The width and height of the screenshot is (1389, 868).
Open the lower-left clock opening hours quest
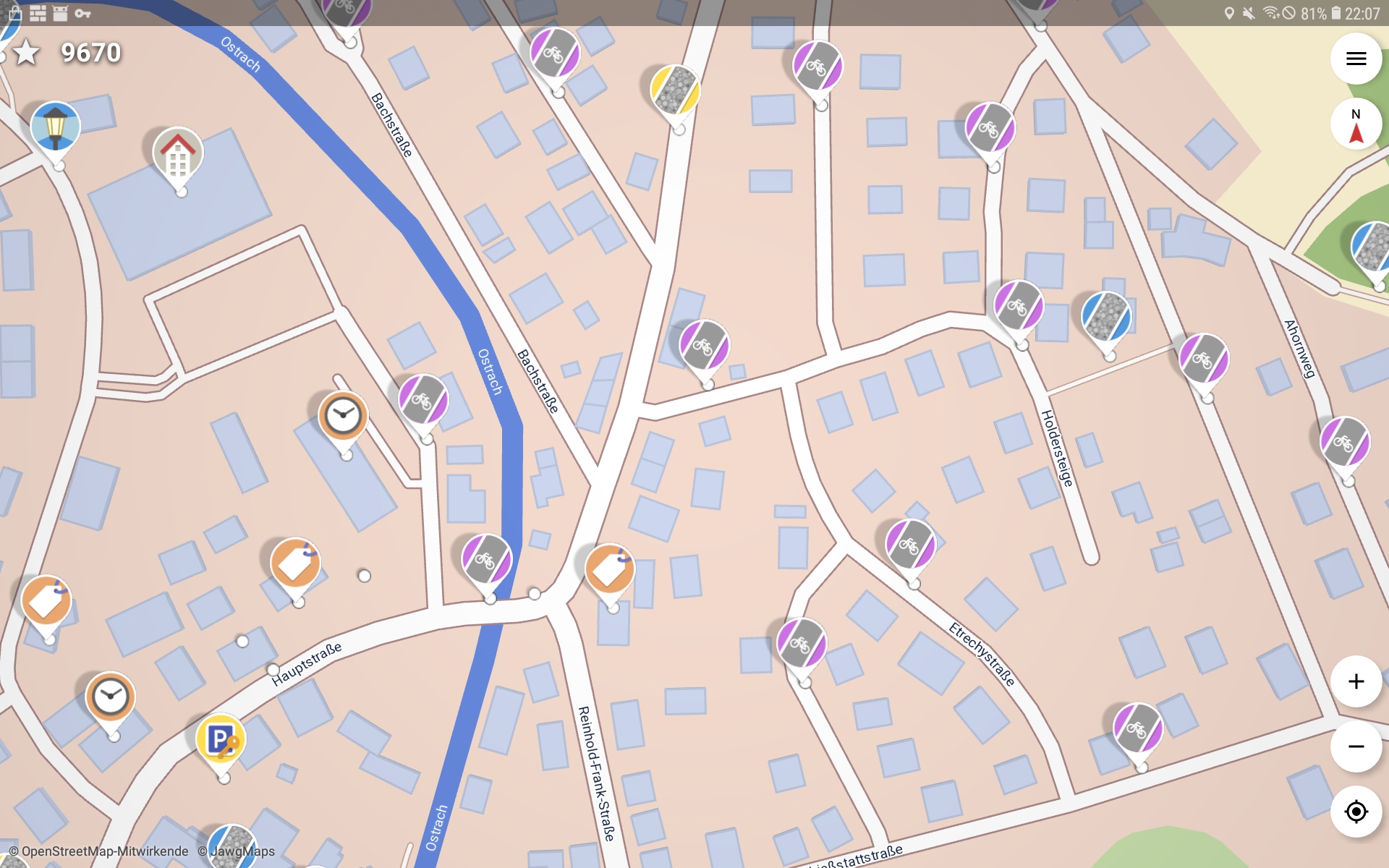point(111,697)
